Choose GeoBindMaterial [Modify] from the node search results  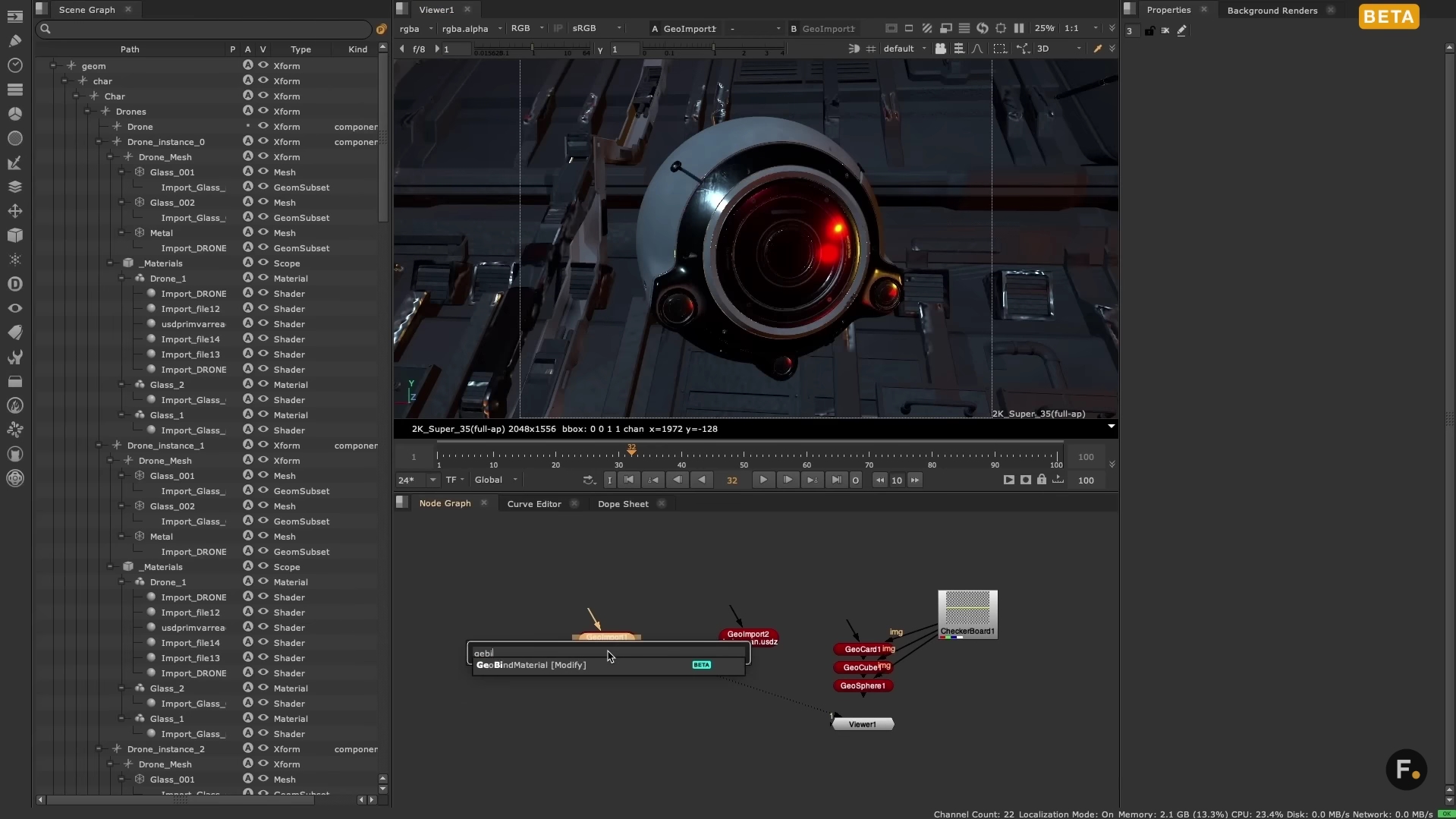(609, 665)
